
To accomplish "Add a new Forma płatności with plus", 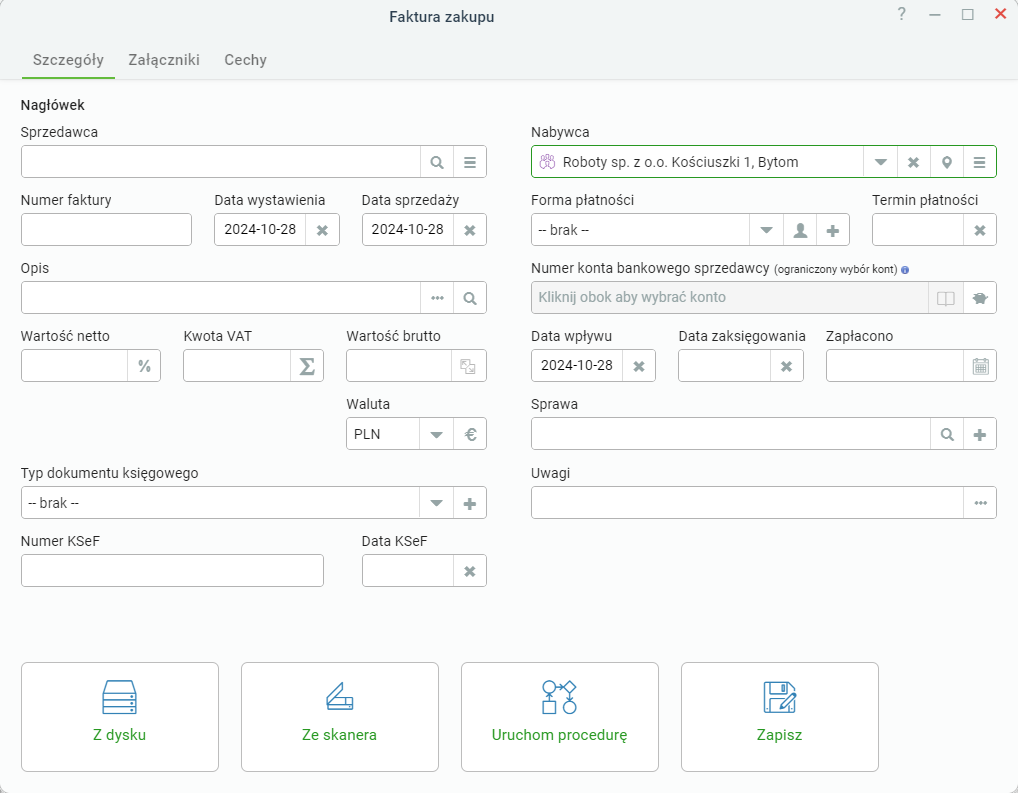I will point(833,230).
